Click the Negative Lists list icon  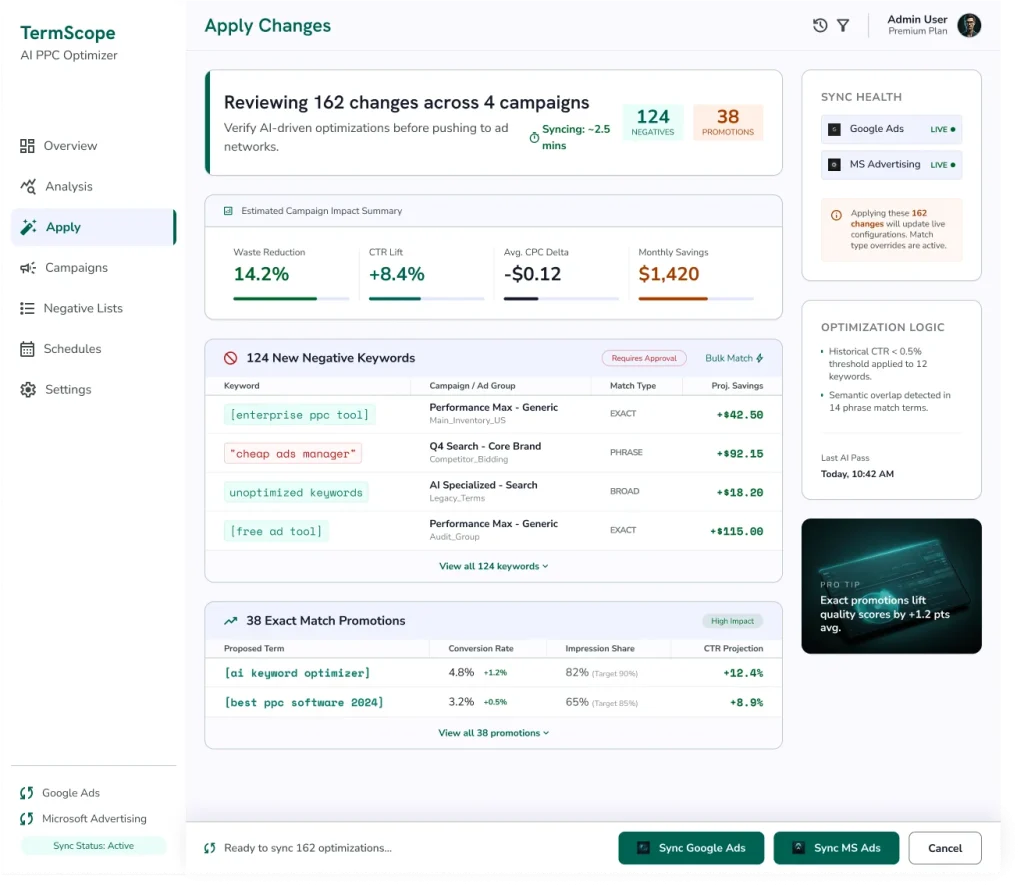tap(27, 308)
